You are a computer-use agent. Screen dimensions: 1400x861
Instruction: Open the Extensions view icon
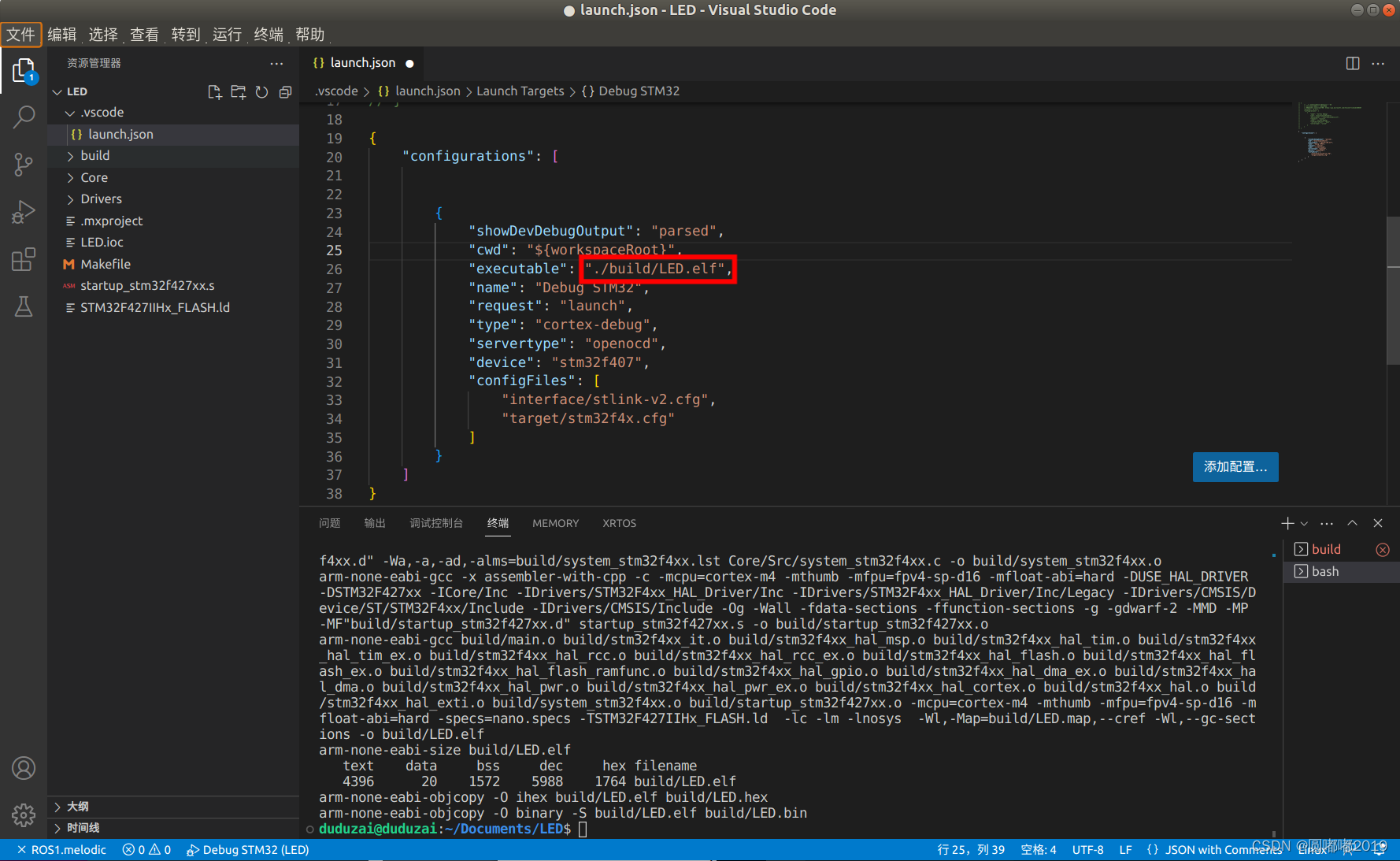24,259
